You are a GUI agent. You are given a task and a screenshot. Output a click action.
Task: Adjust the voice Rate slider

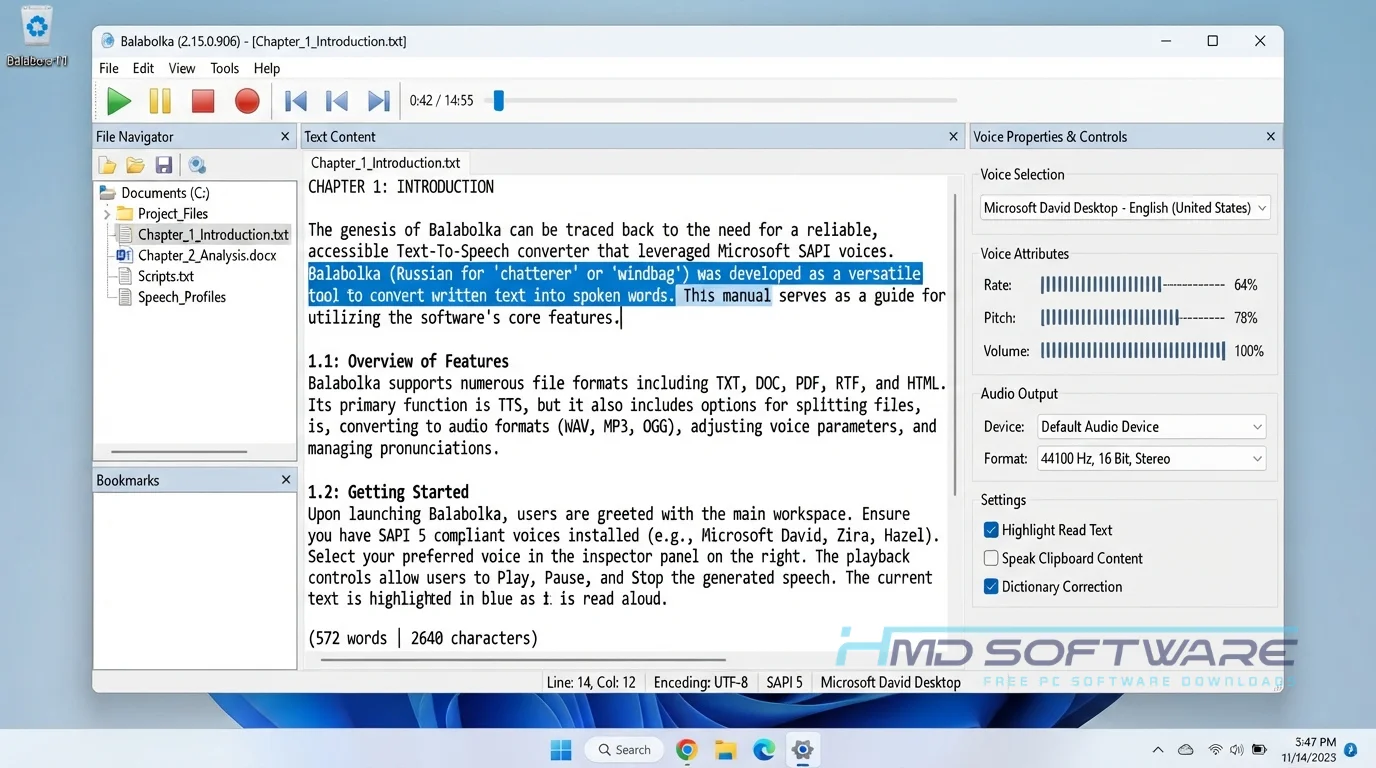[x=1132, y=285]
